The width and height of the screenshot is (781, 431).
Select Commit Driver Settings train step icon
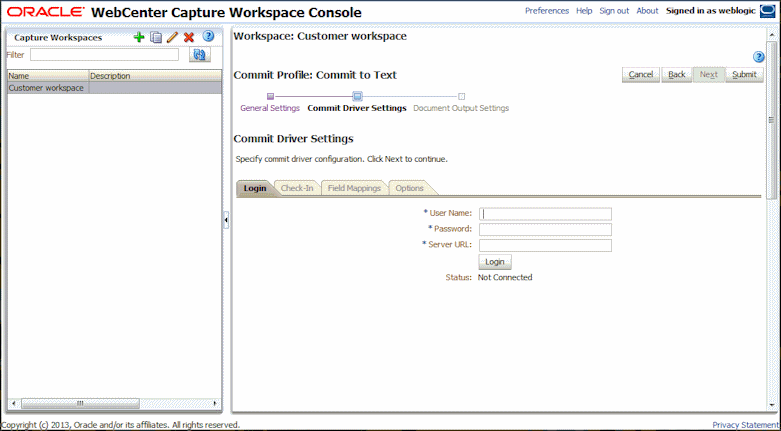pyautogui.click(x=357, y=96)
